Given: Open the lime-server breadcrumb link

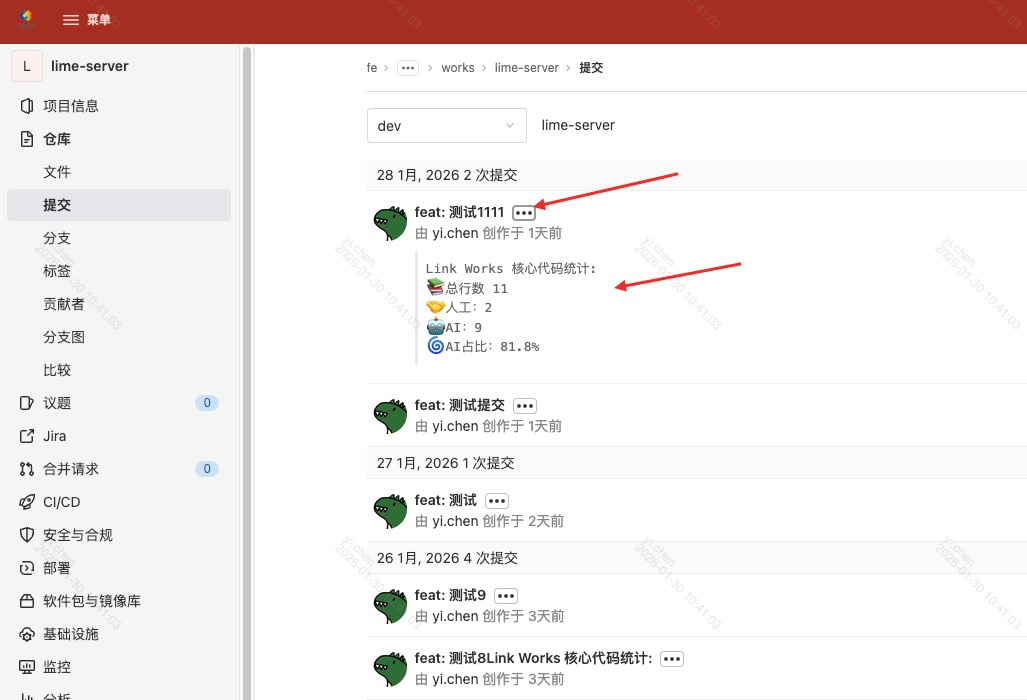Looking at the screenshot, I should [x=527, y=67].
